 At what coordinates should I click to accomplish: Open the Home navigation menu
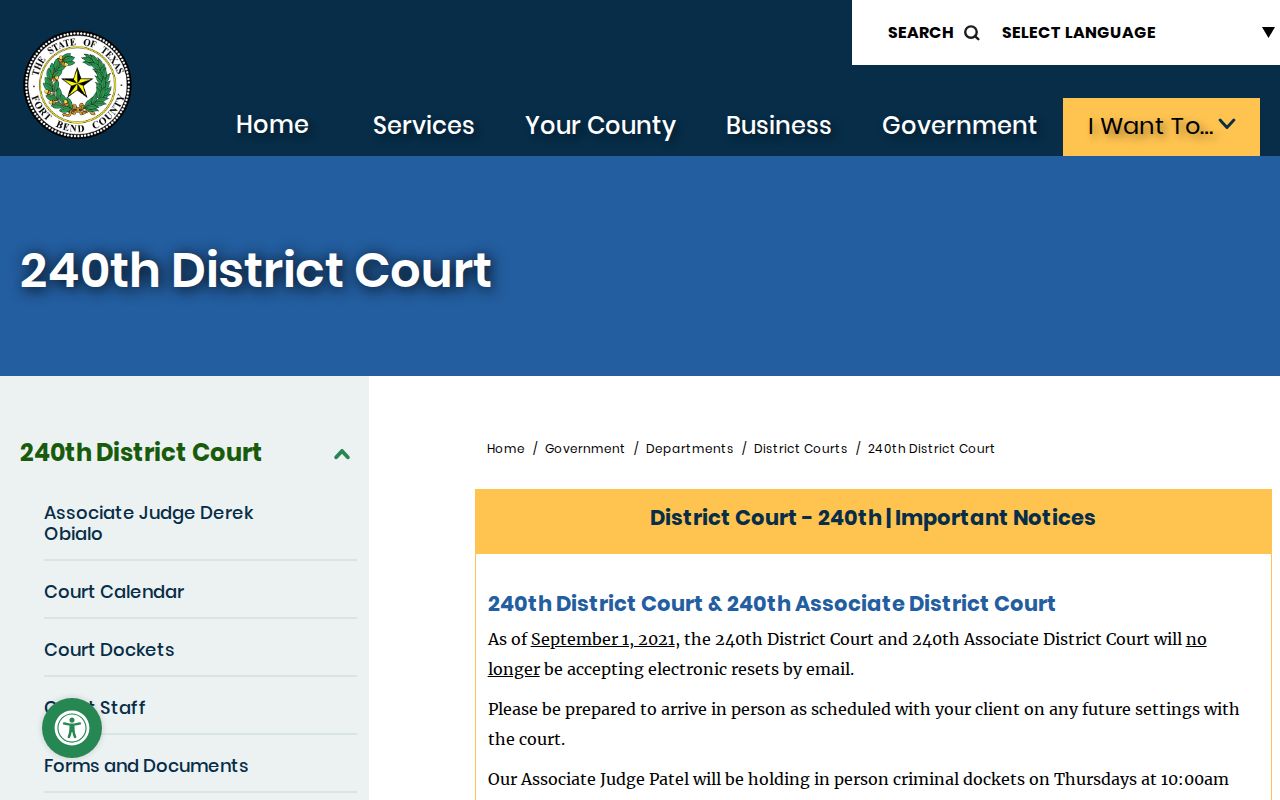point(272,125)
